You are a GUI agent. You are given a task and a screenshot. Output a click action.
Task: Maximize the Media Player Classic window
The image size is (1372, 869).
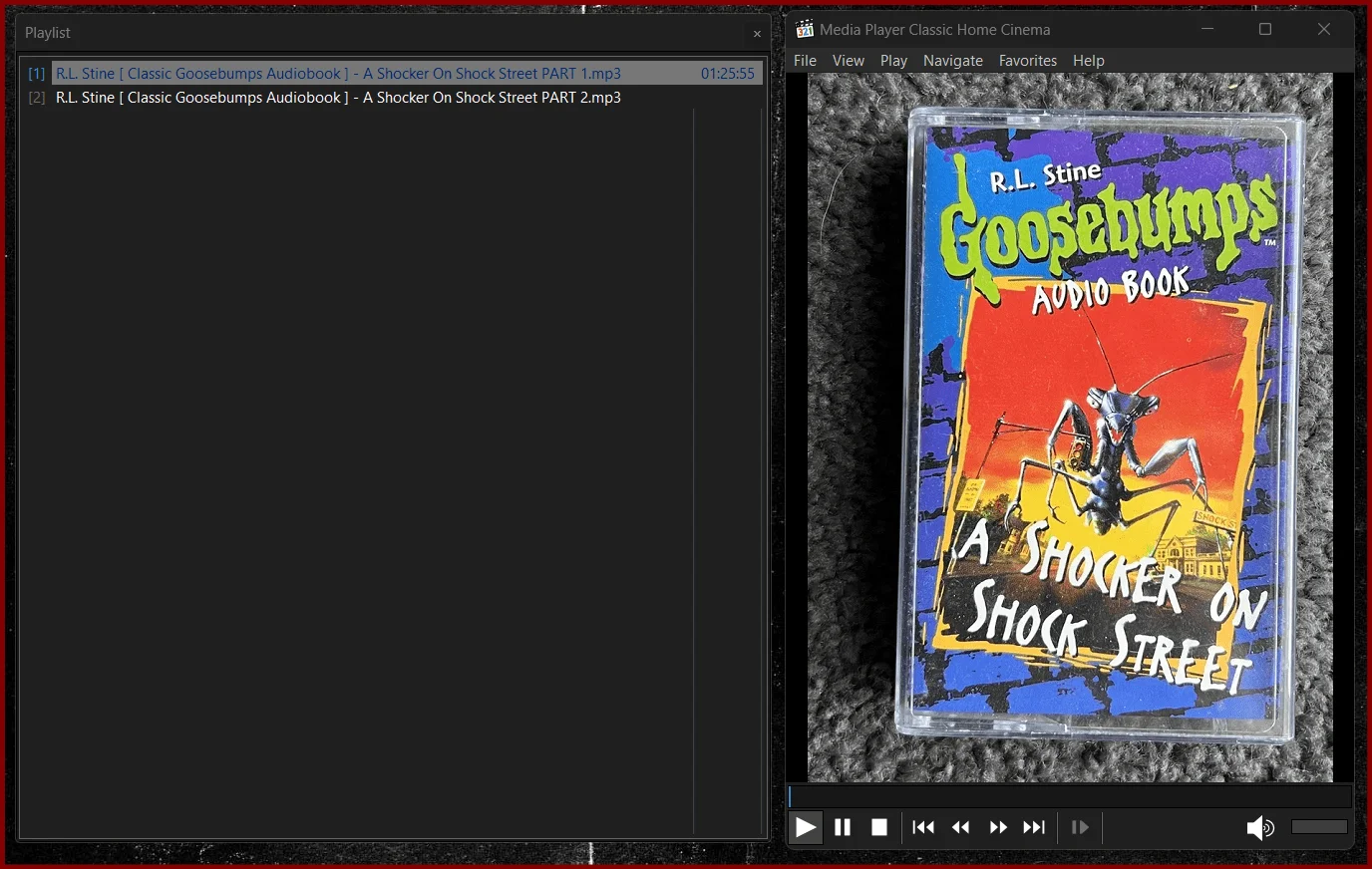click(1265, 29)
